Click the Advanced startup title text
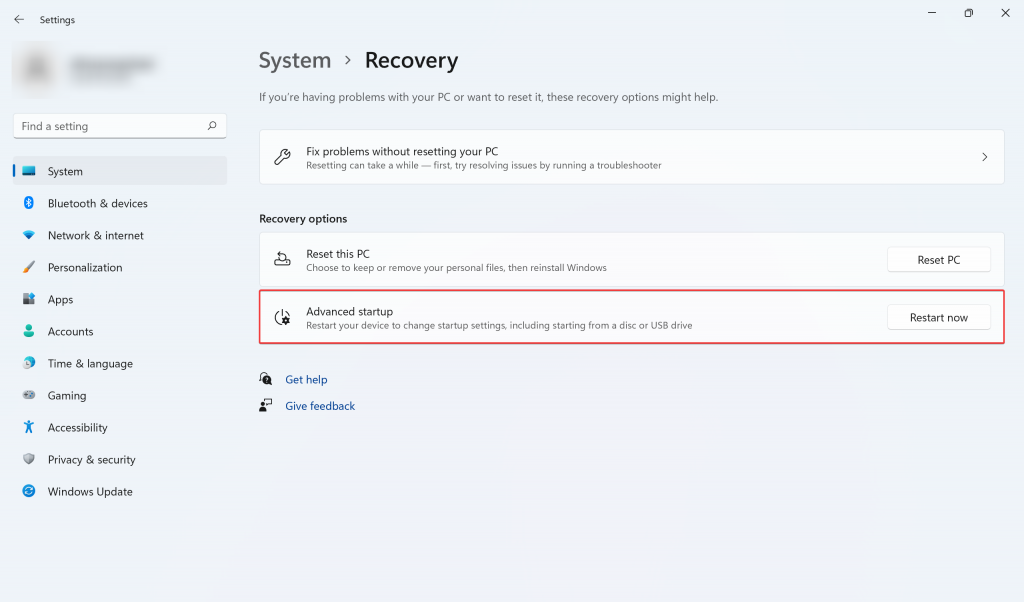 coord(349,311)
